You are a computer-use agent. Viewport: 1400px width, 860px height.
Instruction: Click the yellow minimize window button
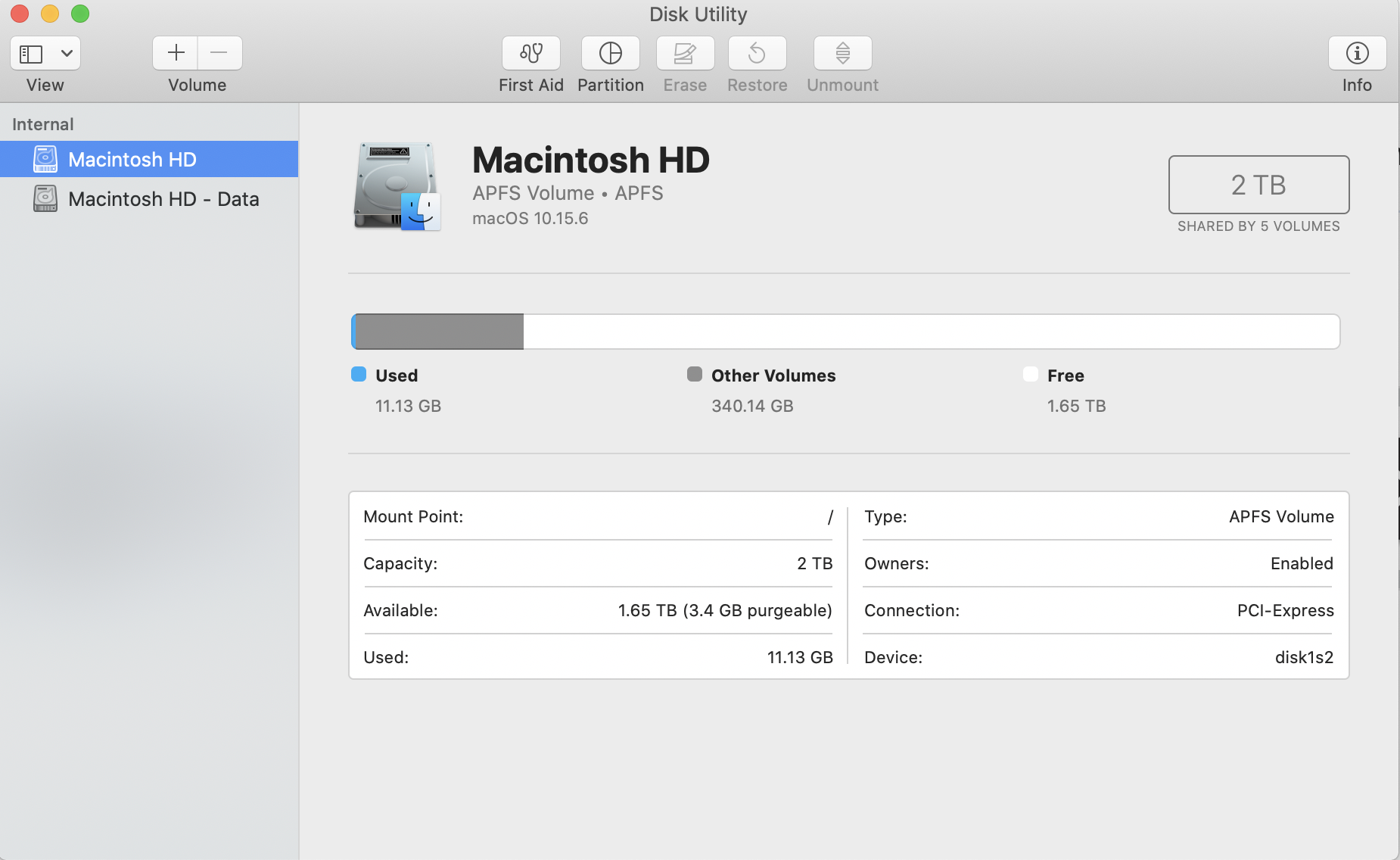(x=50, y=14)
